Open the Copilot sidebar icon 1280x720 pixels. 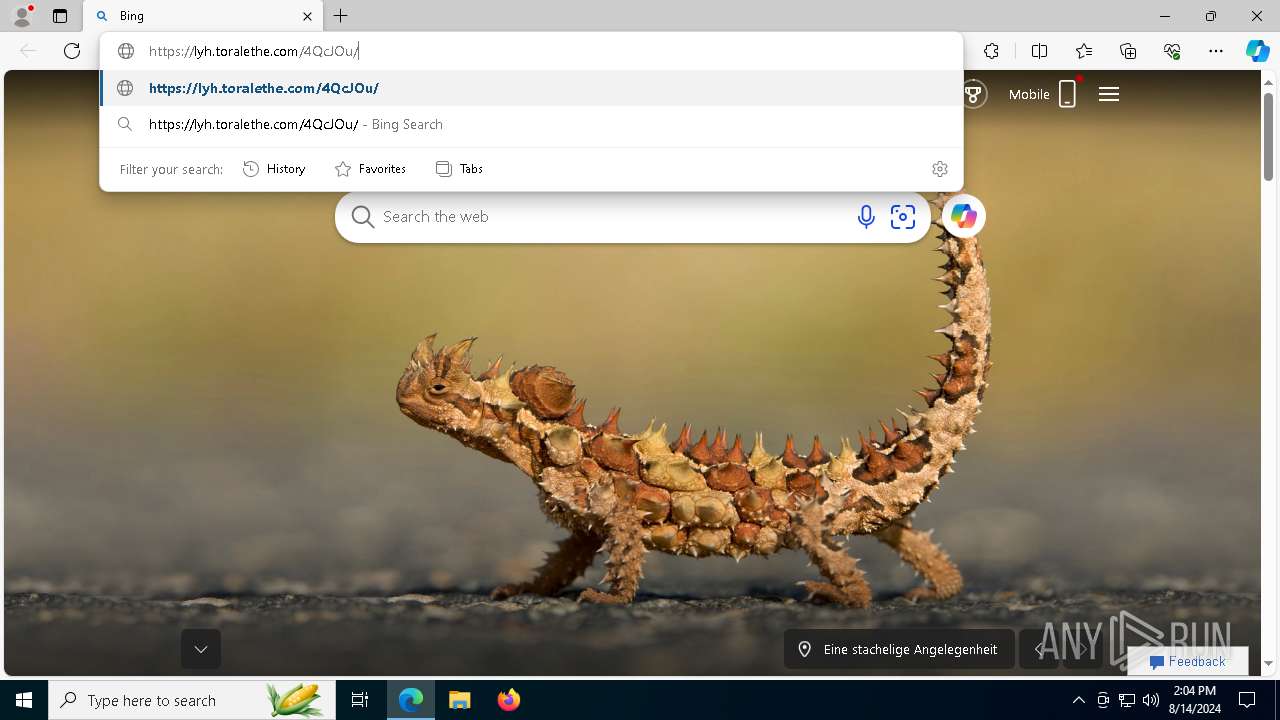(x=1257, y=51)
